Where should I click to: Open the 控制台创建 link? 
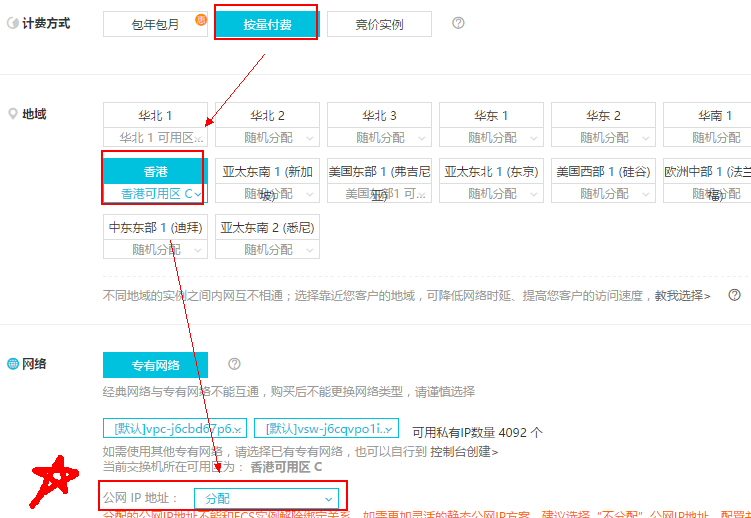tap(464, 452)
